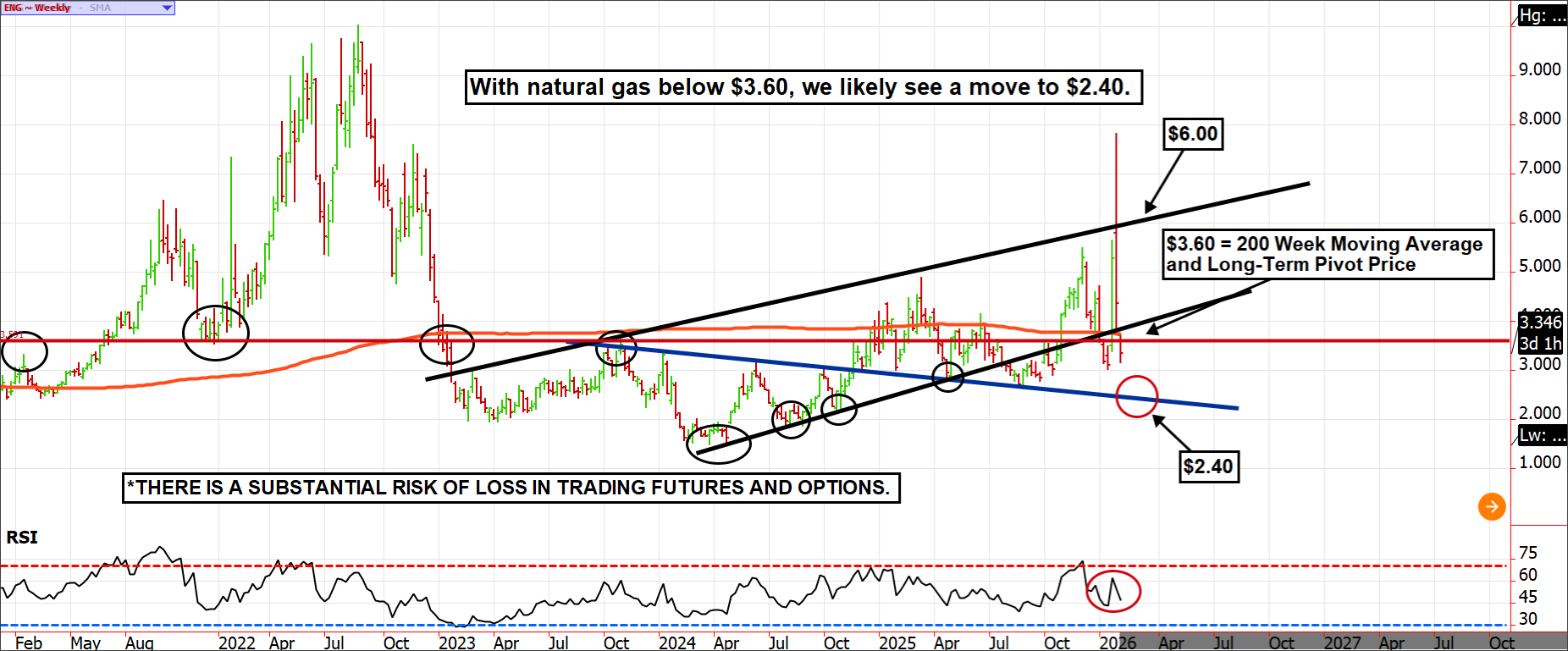Click the orange scroll-to-latest arrow button
The image size is (1568, 651).
pyautogui.click(x=1492, y=507)
